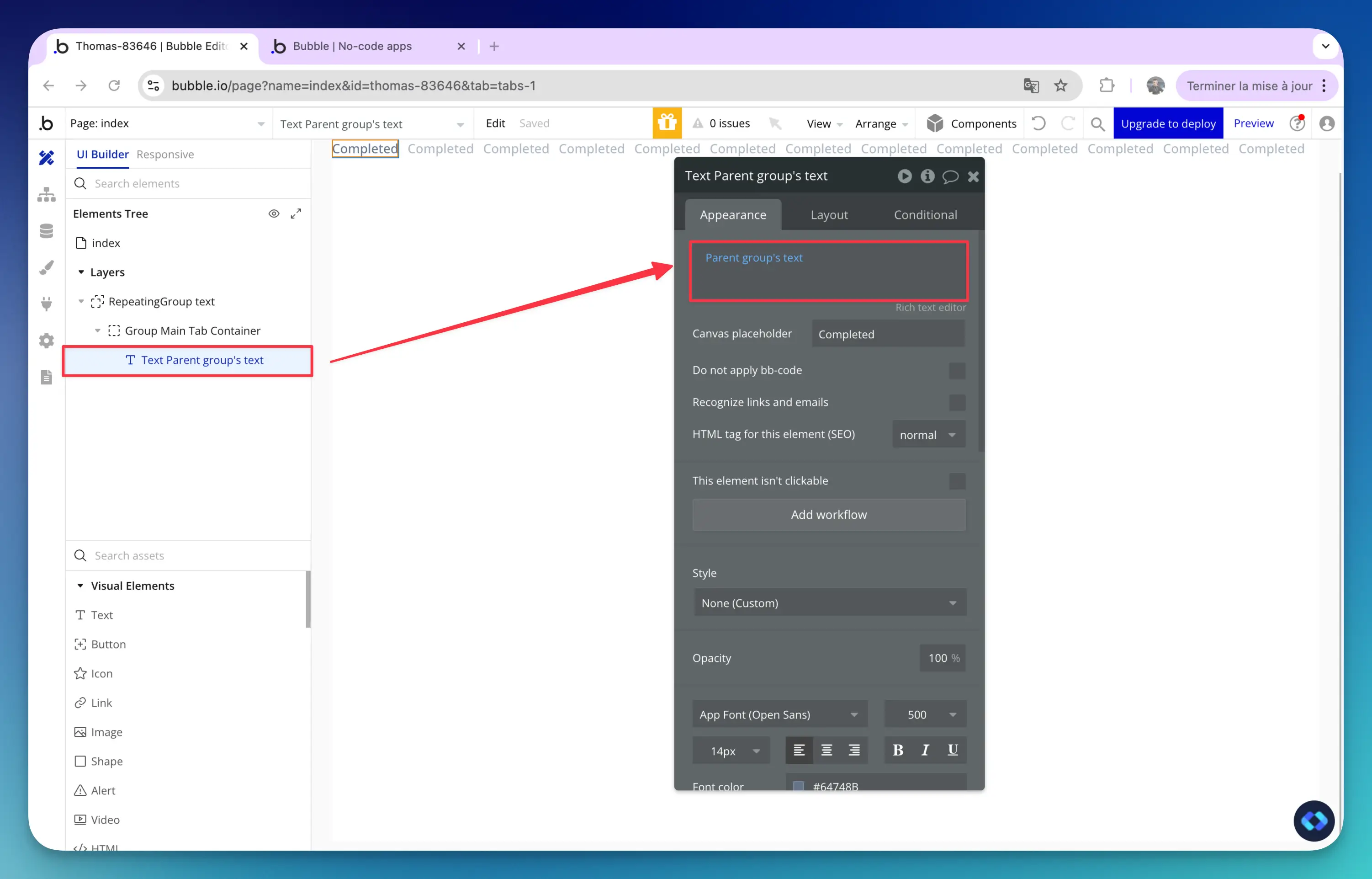
Task: Open the info icon in property panel
Action: [x=927, y=176]
